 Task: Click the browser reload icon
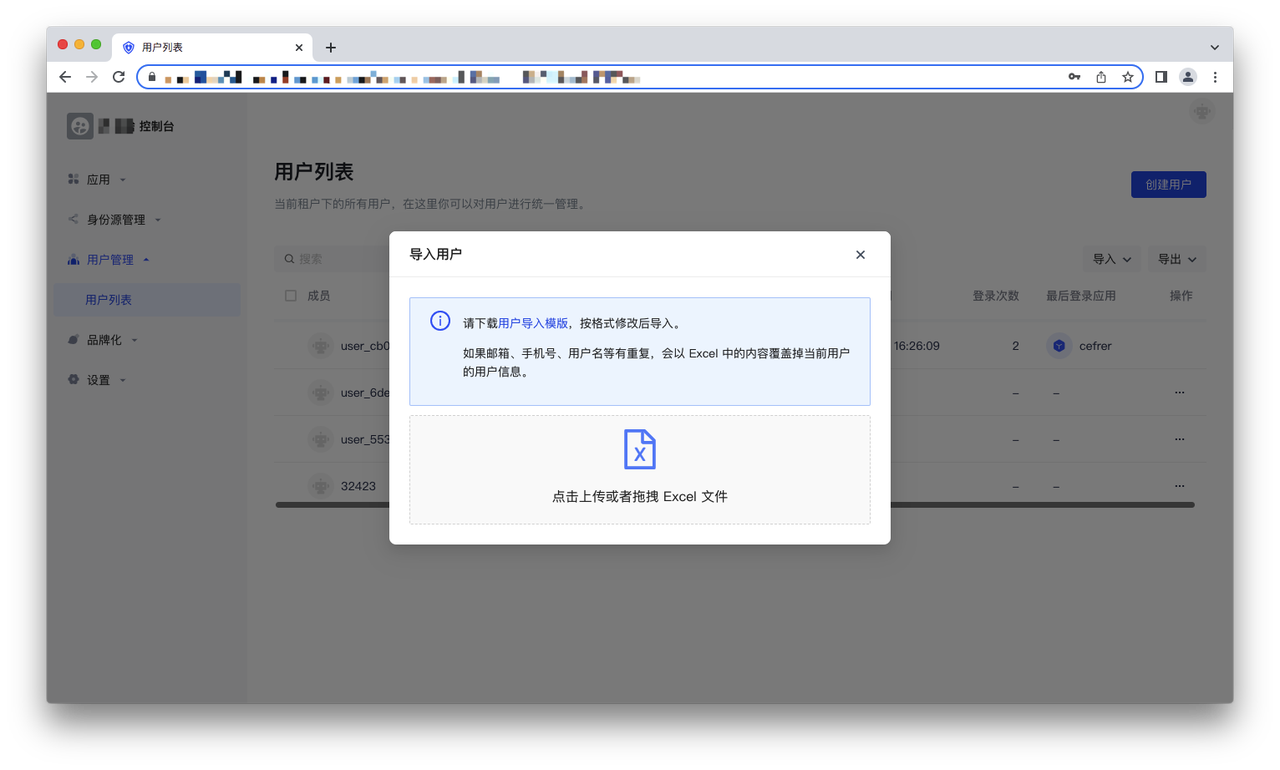click(119, 77)
